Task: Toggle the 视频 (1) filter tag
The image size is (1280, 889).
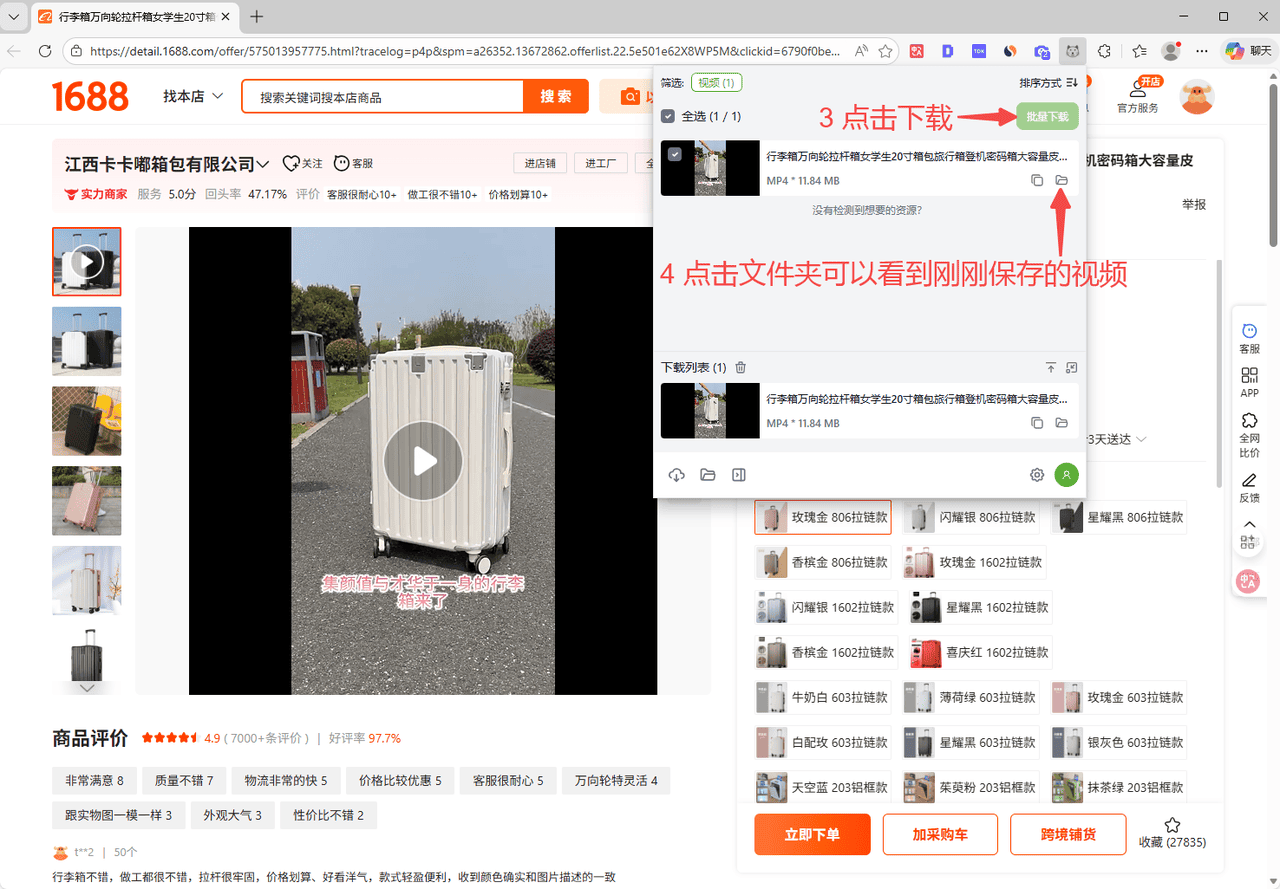Action: [716, 83]
